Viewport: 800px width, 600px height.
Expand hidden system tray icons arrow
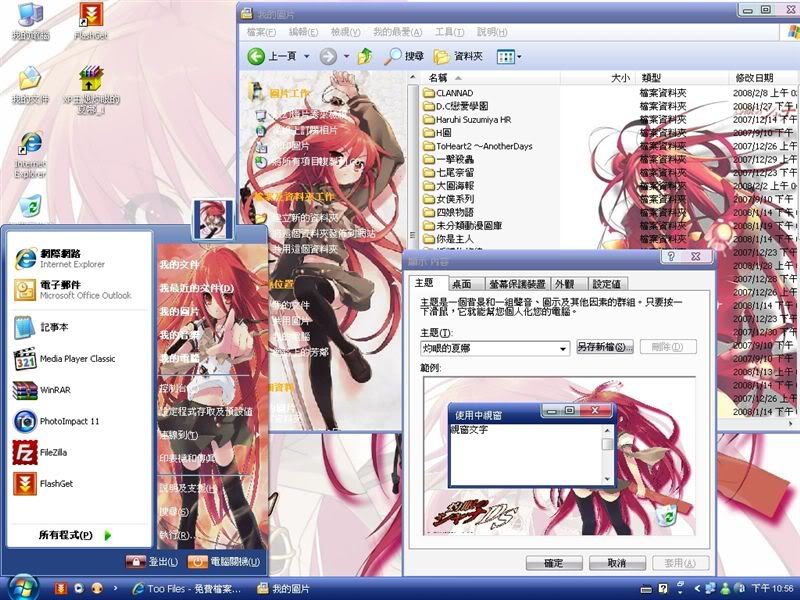pyautogui.click(x=697, y=589)
